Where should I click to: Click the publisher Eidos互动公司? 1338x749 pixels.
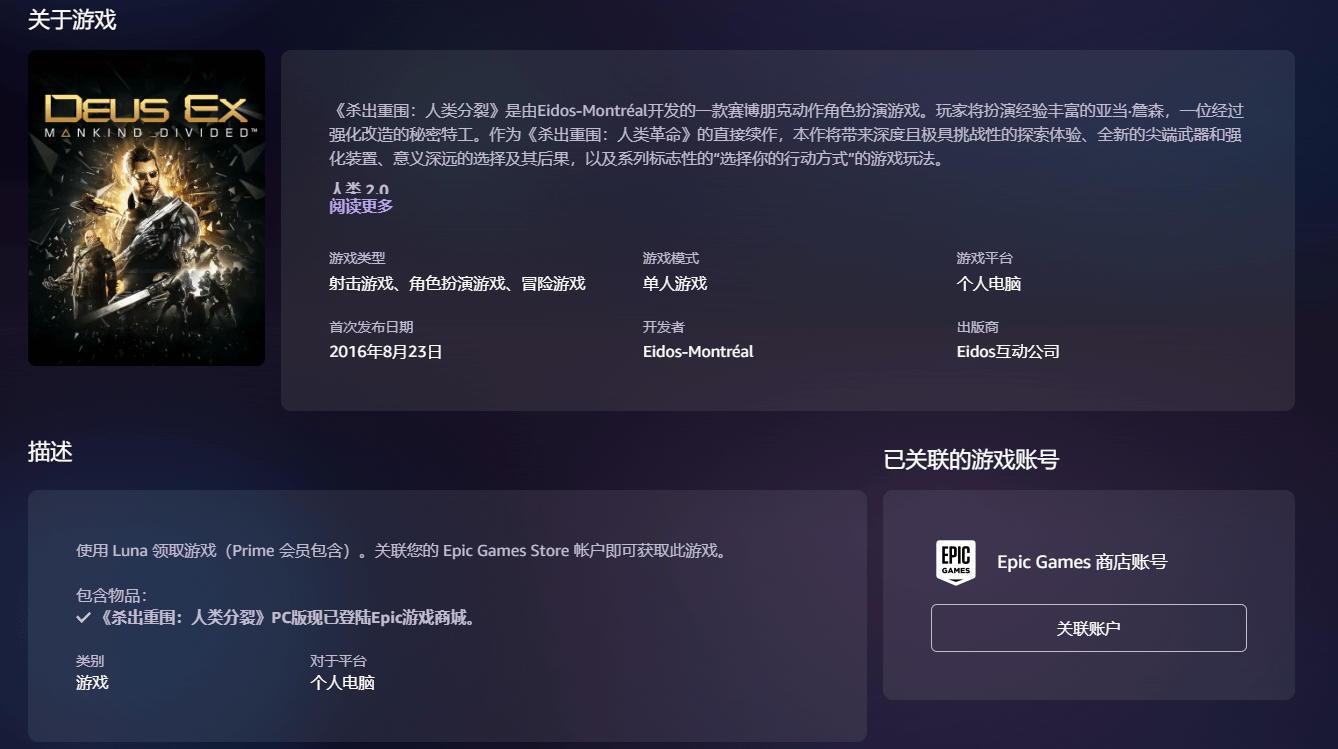(x=1008, y=352)
